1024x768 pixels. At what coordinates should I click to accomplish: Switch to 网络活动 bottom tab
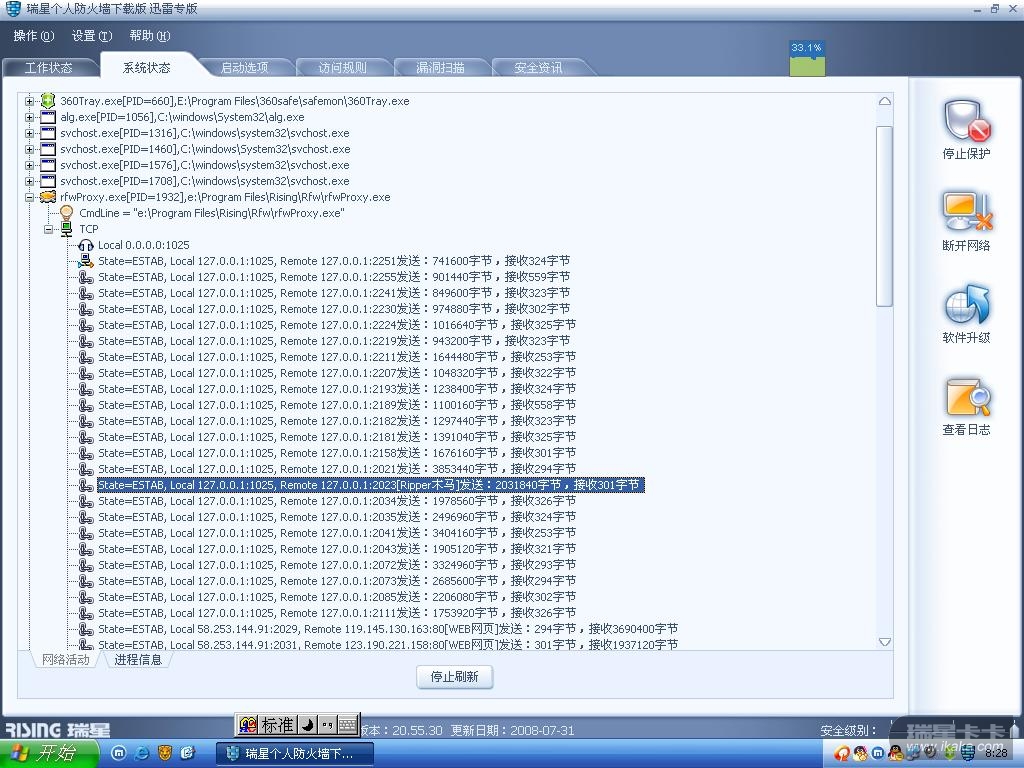pyautogui.click(x=65, y=660)
